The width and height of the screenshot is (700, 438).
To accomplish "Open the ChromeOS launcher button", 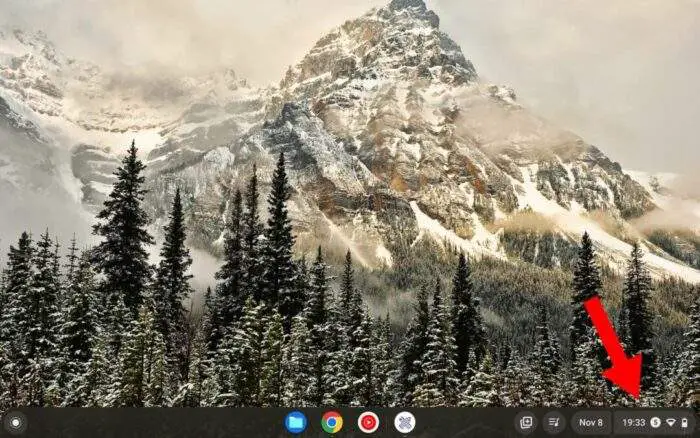I will 16,422.
